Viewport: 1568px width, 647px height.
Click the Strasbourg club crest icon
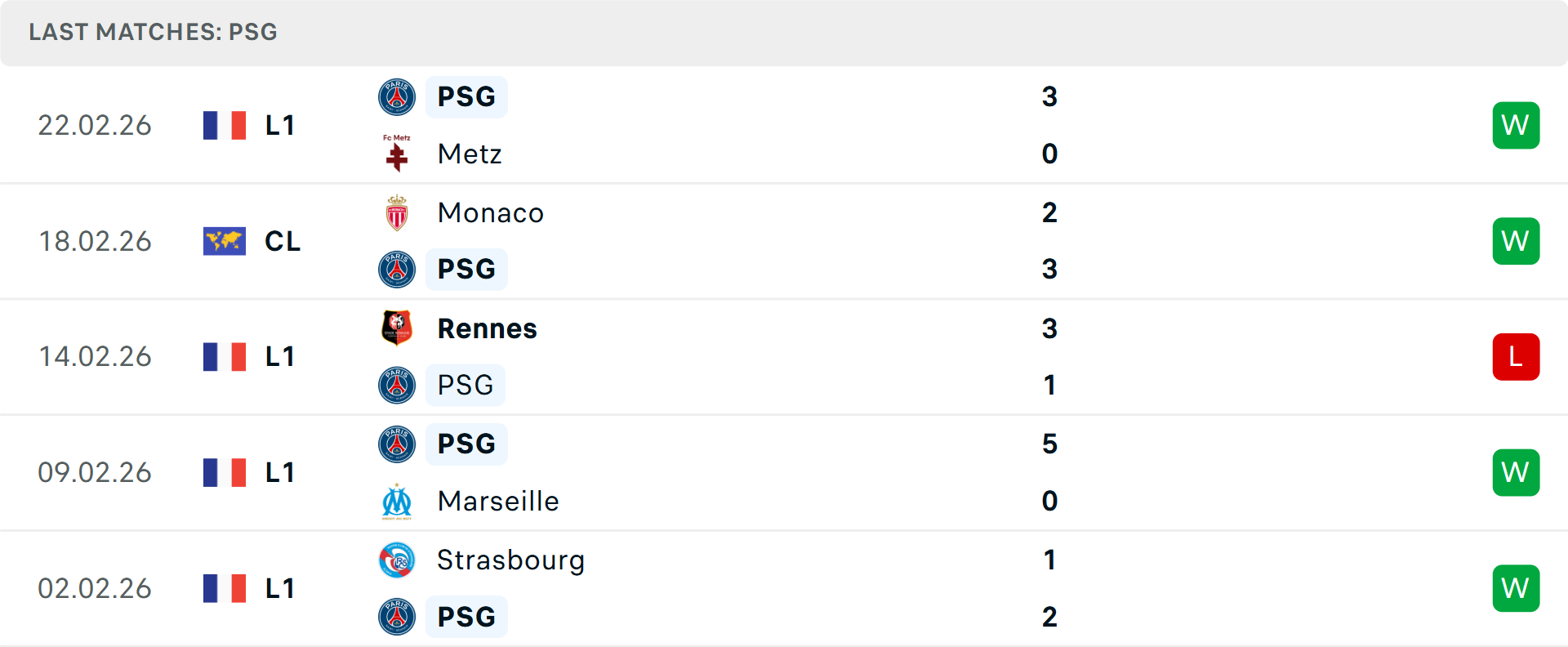click(397, 560)
